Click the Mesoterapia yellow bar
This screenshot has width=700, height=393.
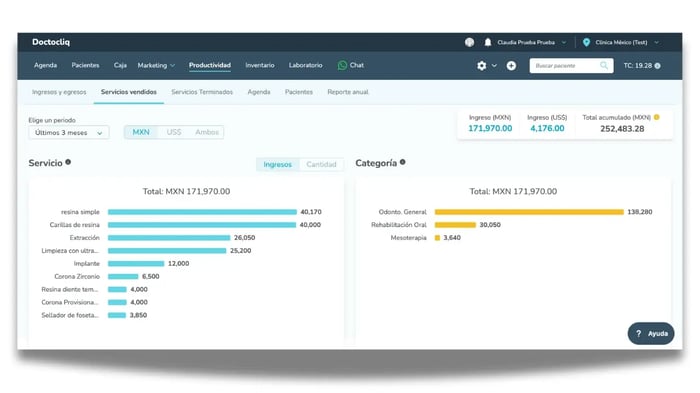point(438,238)
